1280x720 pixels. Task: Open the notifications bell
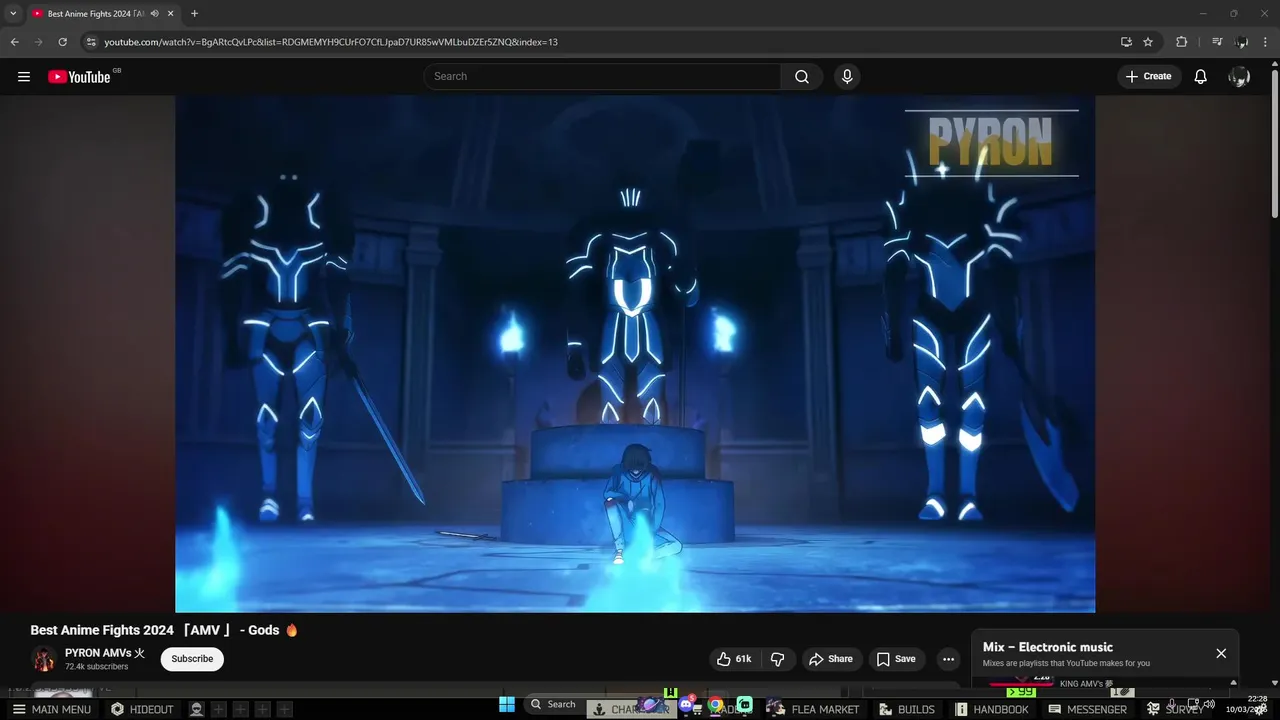point(1201,76)
